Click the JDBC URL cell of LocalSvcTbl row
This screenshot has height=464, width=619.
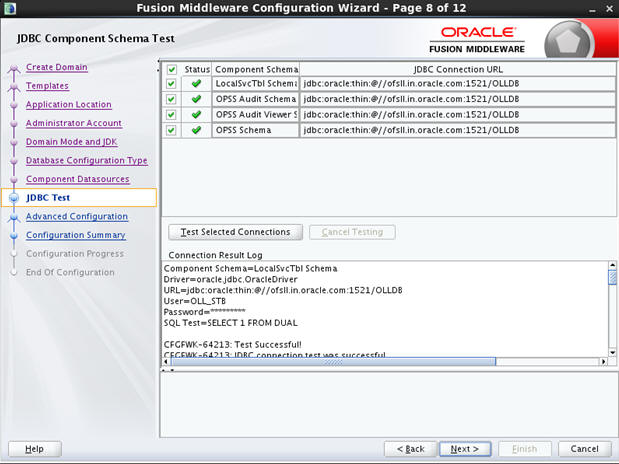click(458, 84)
